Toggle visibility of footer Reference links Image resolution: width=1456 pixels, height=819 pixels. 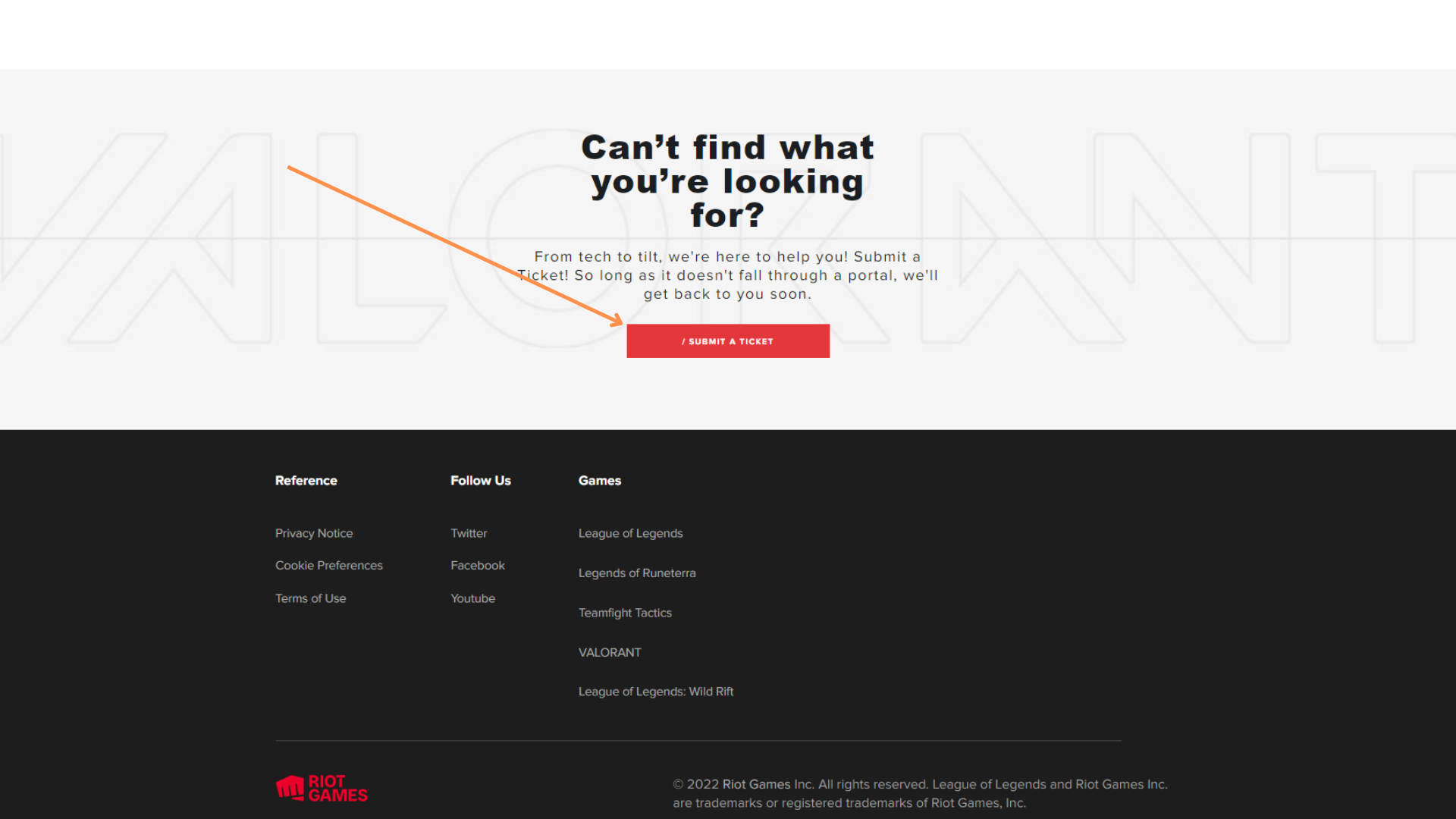[307, 480]
